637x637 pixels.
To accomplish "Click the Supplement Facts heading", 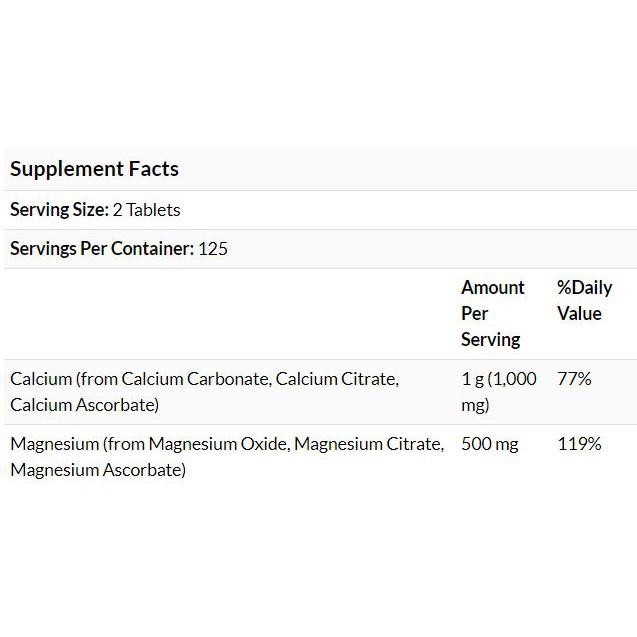I will coord(94,169).
